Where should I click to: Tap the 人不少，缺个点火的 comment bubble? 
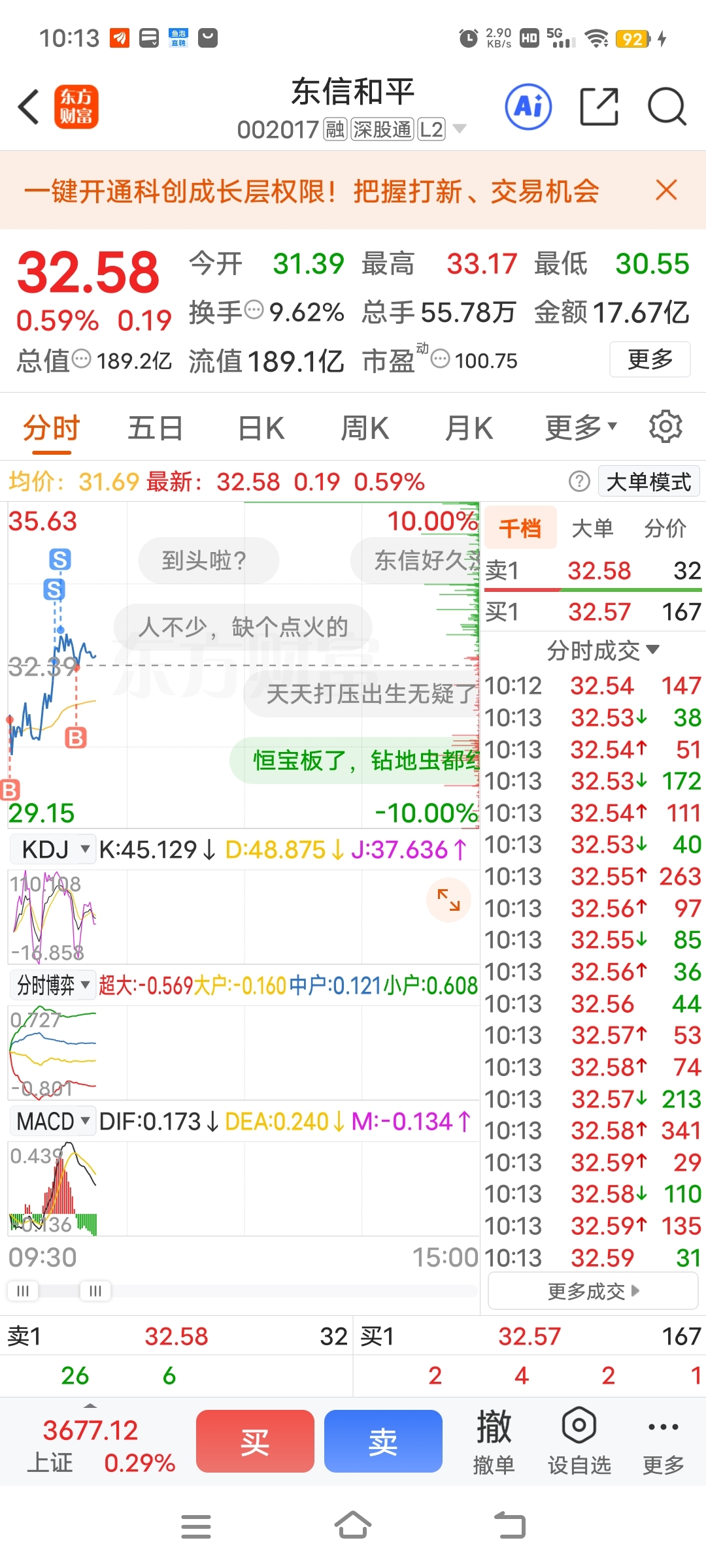pos(243,627)
